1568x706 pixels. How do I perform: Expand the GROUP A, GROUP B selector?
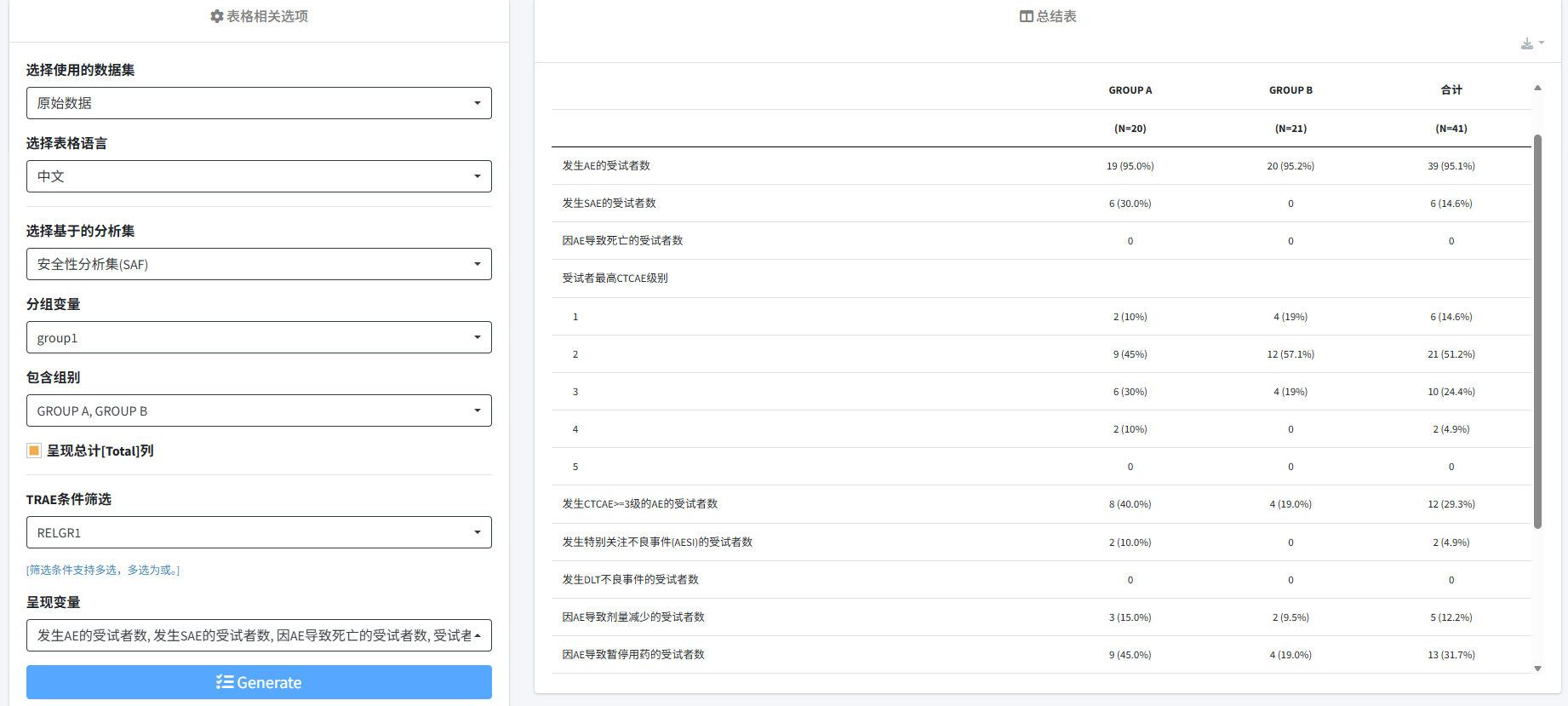[x=259, y=410]
